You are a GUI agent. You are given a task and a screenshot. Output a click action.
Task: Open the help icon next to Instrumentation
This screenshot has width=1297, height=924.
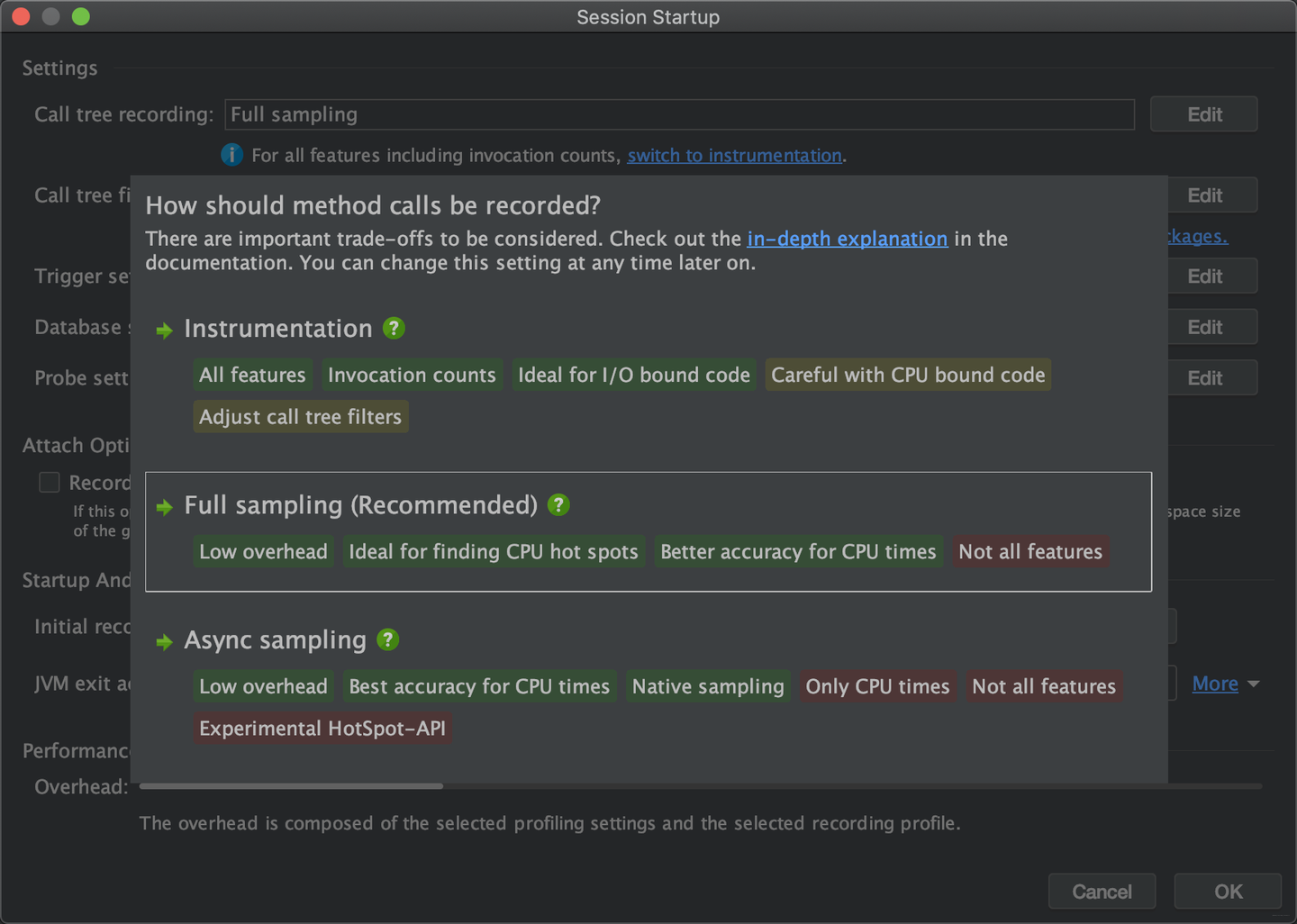[x=394, y=329]
